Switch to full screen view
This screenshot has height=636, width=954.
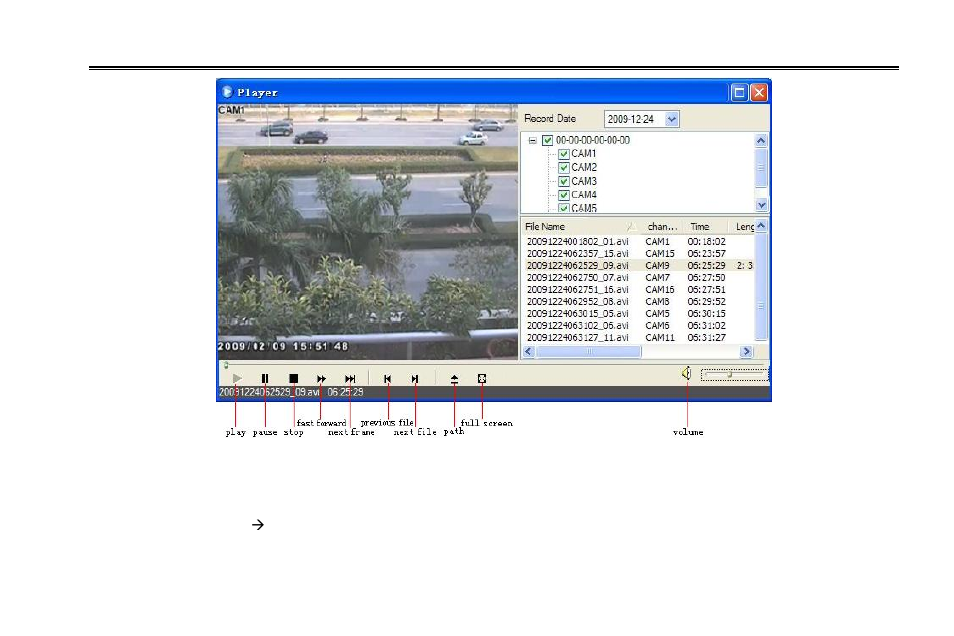point(482,379)
